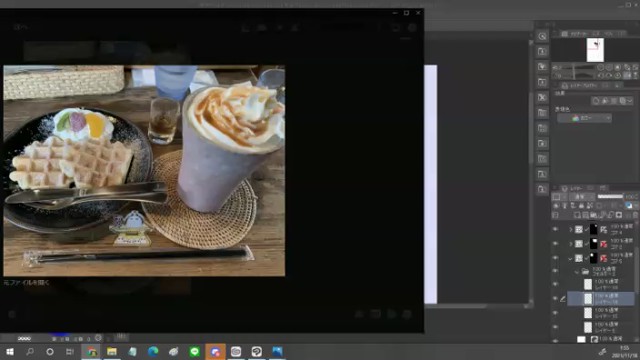Collapse the third expanded layer folder
Image resolution: width=640 pixels, height=360 pixels.
pyautogui.click(x=571, y=258)
